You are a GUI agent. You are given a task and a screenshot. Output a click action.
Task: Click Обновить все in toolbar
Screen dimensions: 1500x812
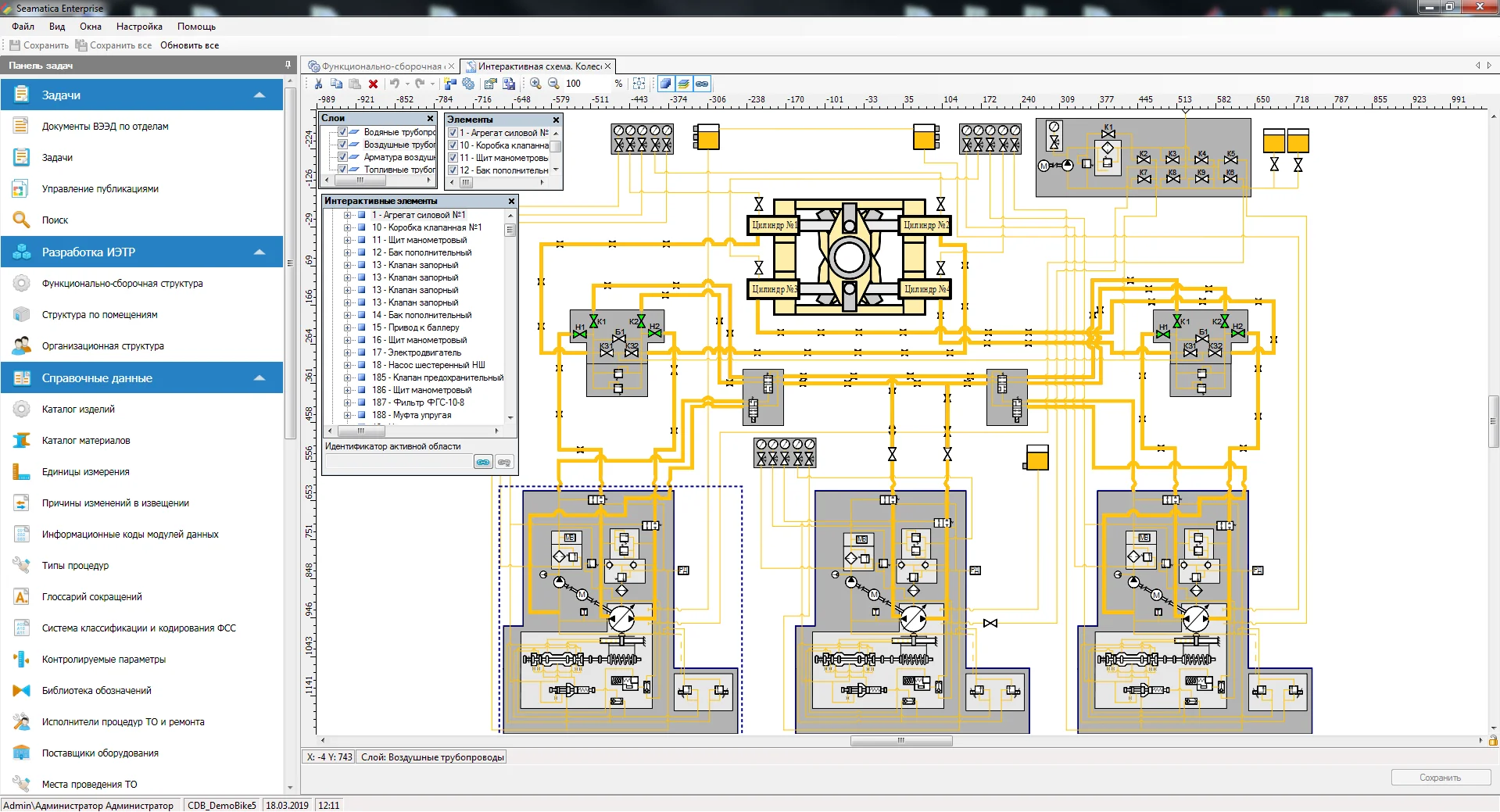pos(189,45)
